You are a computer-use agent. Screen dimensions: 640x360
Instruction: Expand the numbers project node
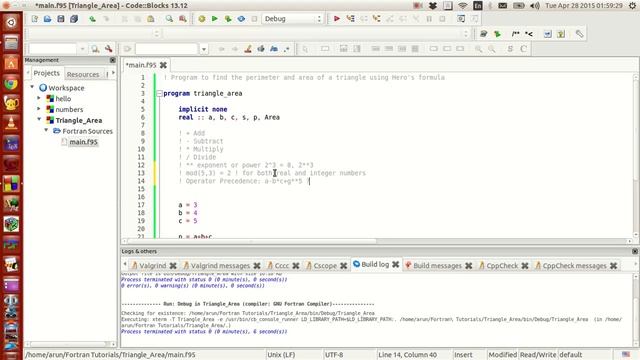point(39,109)
